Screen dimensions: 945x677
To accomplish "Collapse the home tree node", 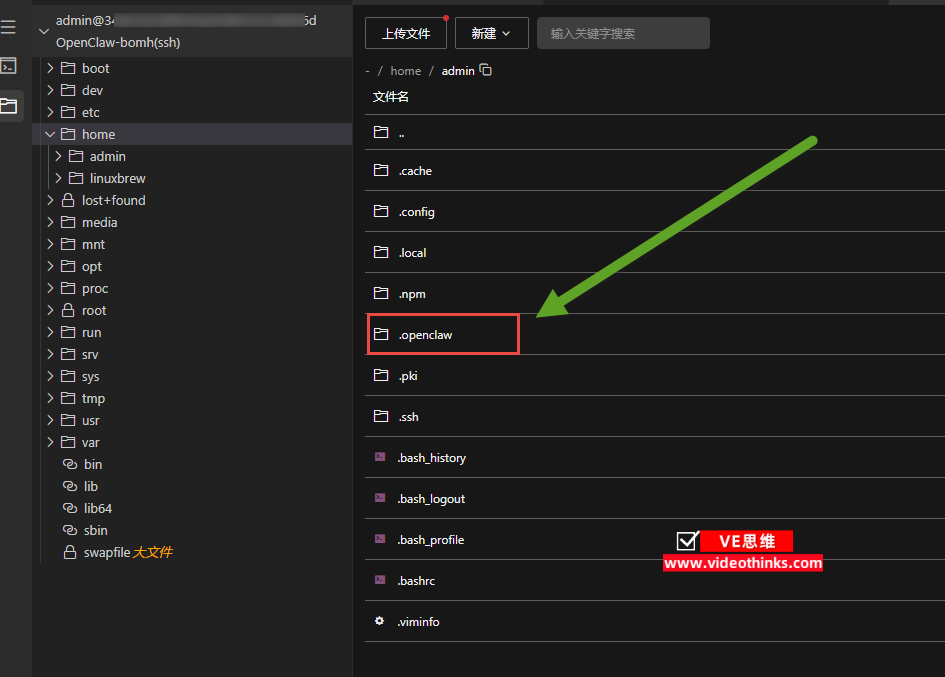I will pyautogui.click(x=49, y=133).
